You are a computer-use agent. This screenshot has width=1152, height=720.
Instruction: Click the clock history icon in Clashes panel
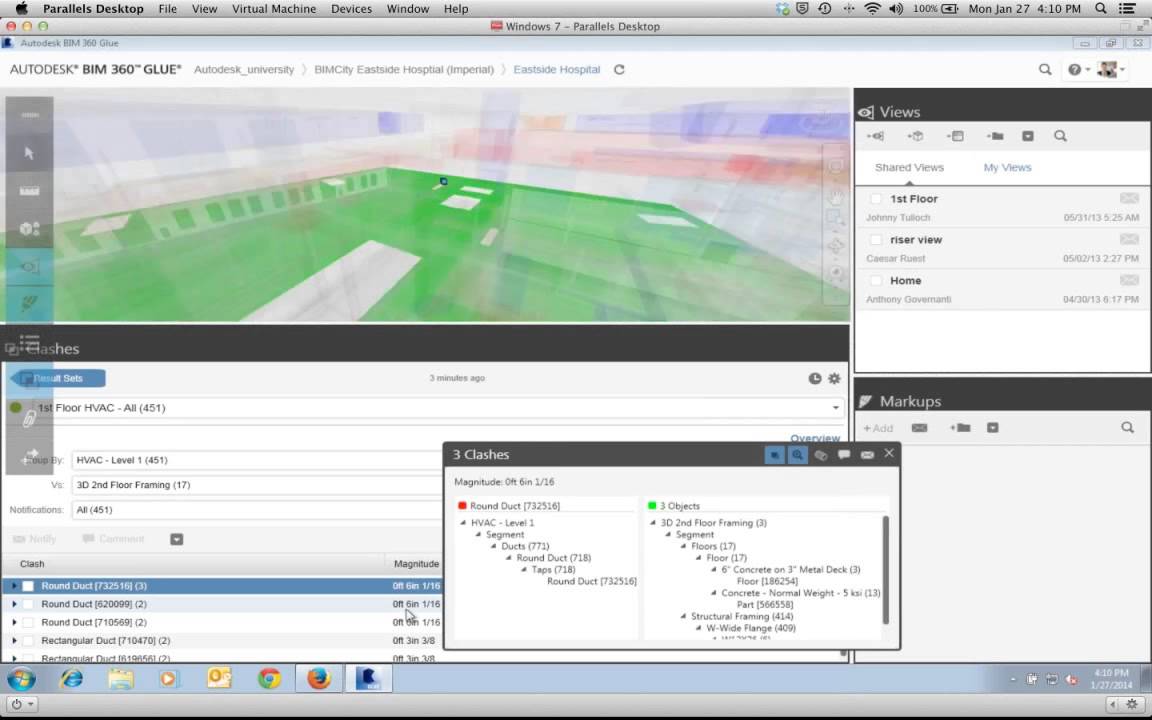pyautogui.click(x=814, y=378)
